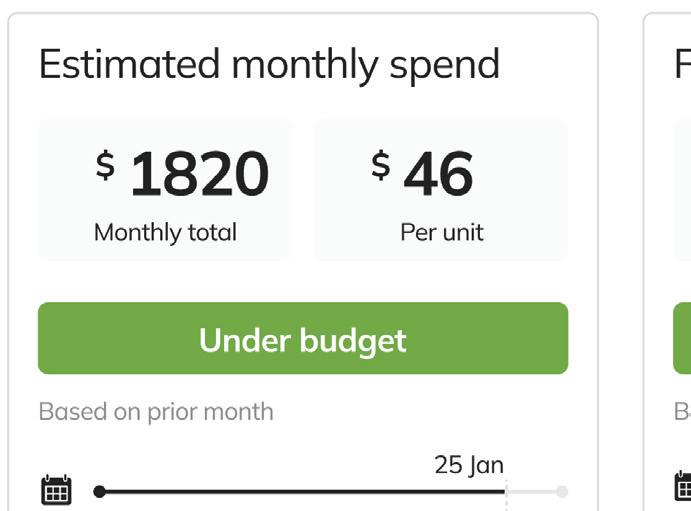Screen dimensions: 691x511
Task: Click the light unfilled portion of the slider track
Action: tap(533, 491)
